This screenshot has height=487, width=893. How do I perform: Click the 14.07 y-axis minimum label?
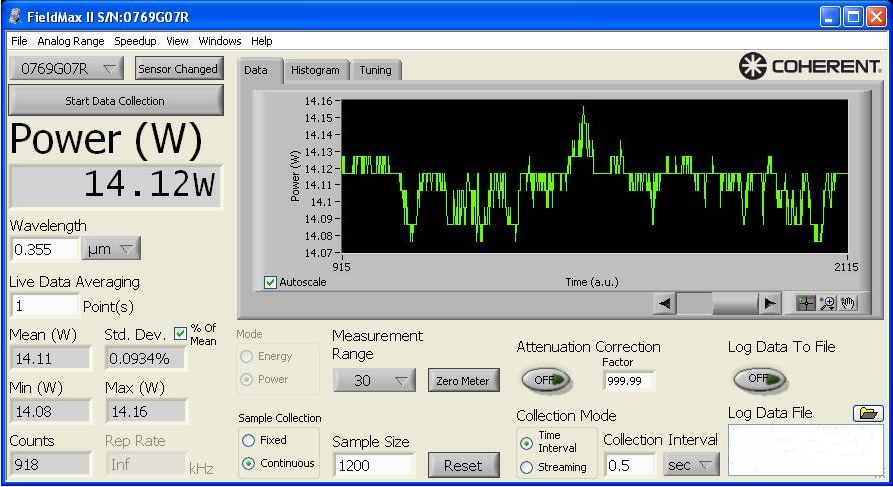click(x=318, y=253)
